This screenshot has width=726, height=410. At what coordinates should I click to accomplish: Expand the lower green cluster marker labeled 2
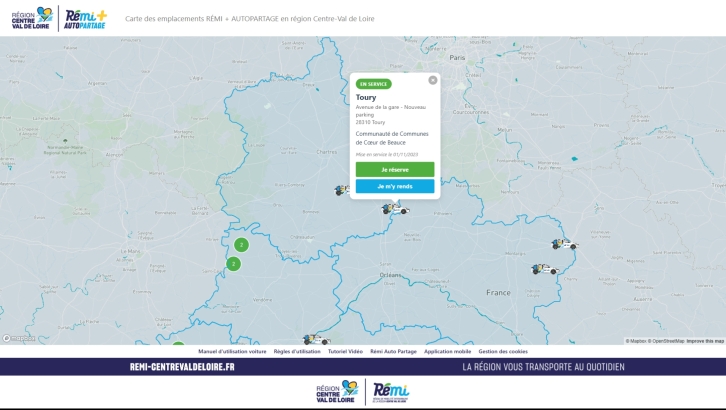[233, 264]
